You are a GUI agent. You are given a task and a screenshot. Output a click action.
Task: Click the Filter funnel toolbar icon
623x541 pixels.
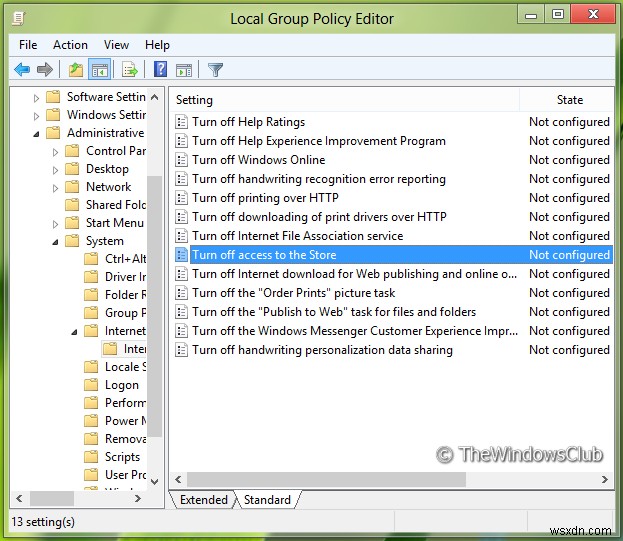215,70
